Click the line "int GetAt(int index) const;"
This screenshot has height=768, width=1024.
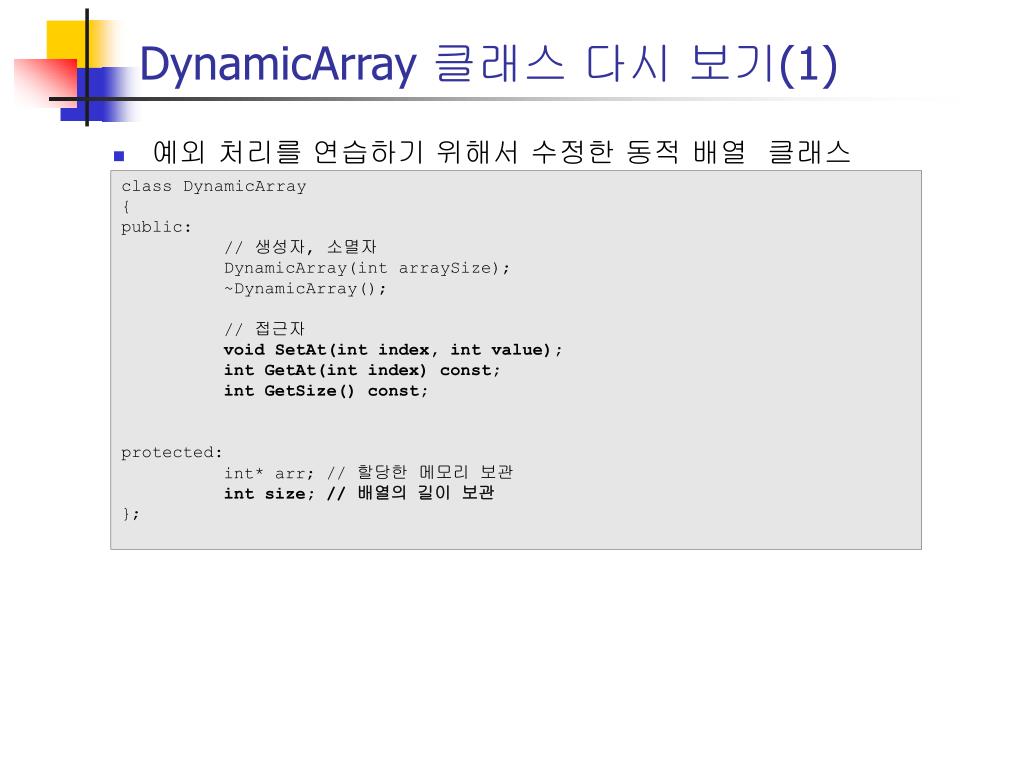(x=362, y=370)
